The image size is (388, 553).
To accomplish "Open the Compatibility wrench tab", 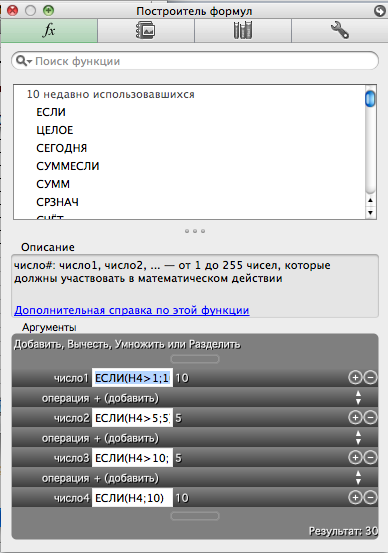I will click(x=340, y=31).
